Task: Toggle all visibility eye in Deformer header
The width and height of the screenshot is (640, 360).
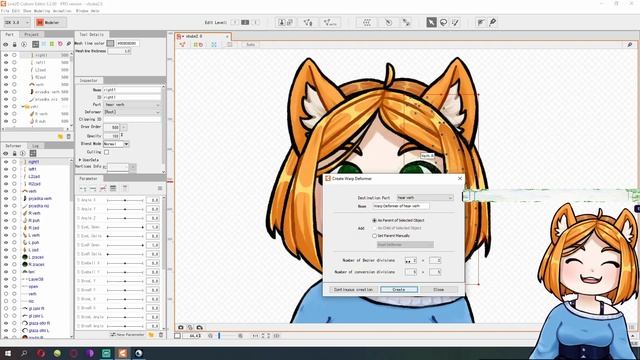Action: pyautogui.click(x=6, y=153)
